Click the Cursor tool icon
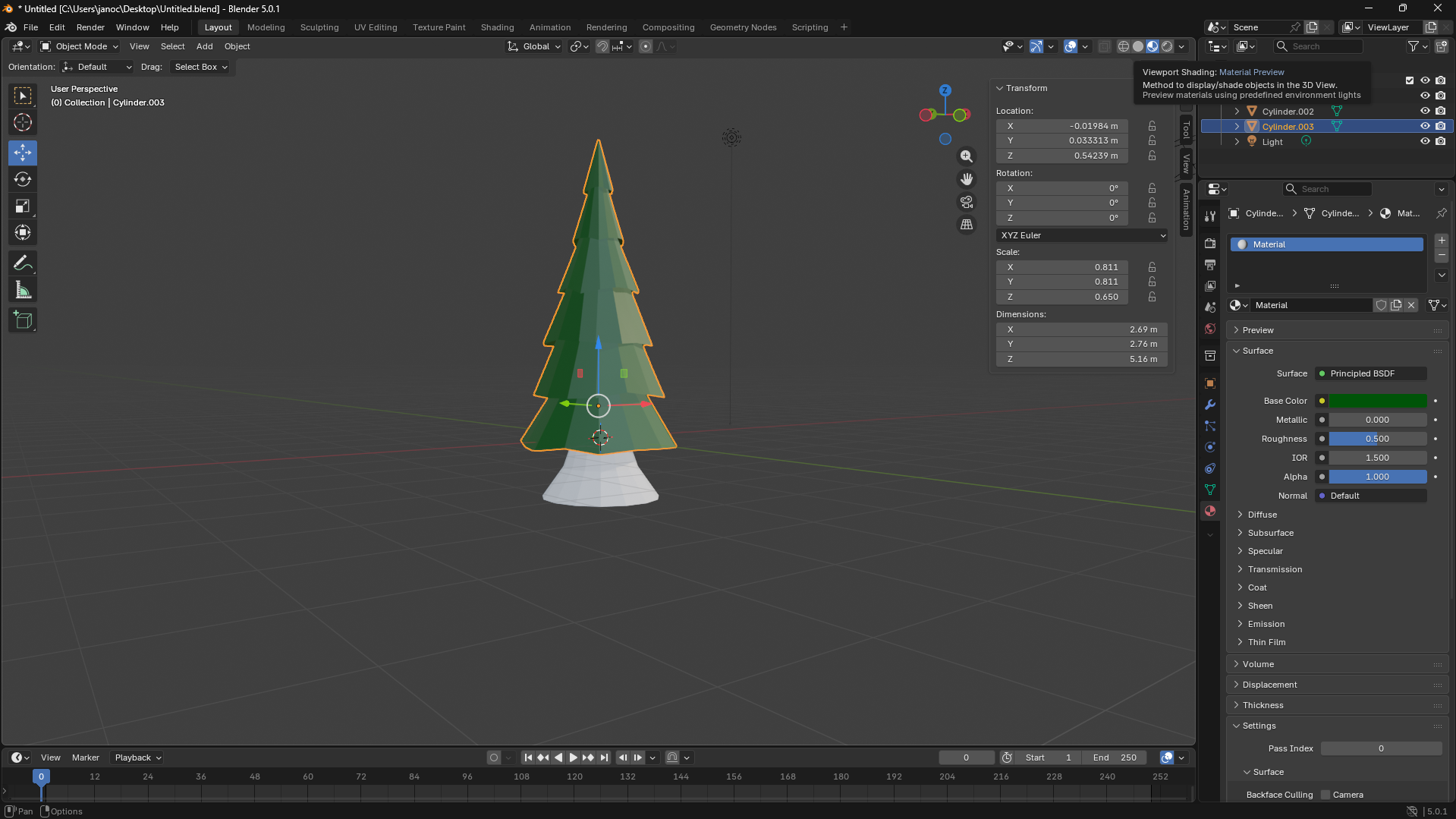The height and width of the screenshot is (819, 1456). pos(23,122)
